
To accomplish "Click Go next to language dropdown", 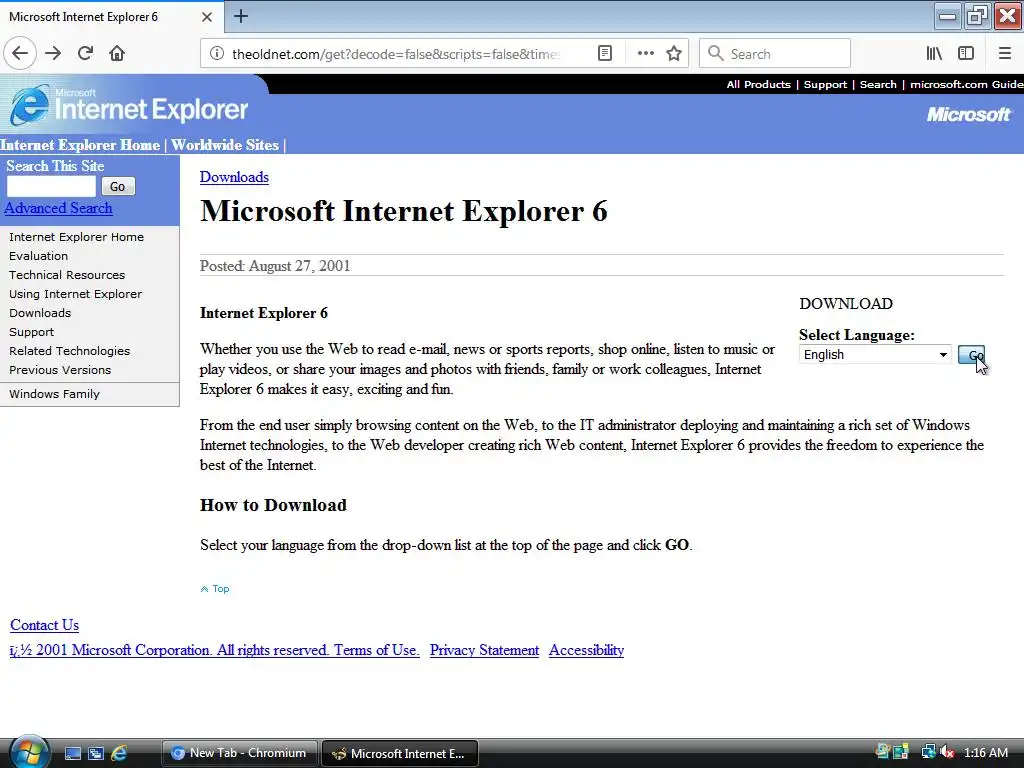I will click(971, 355).
